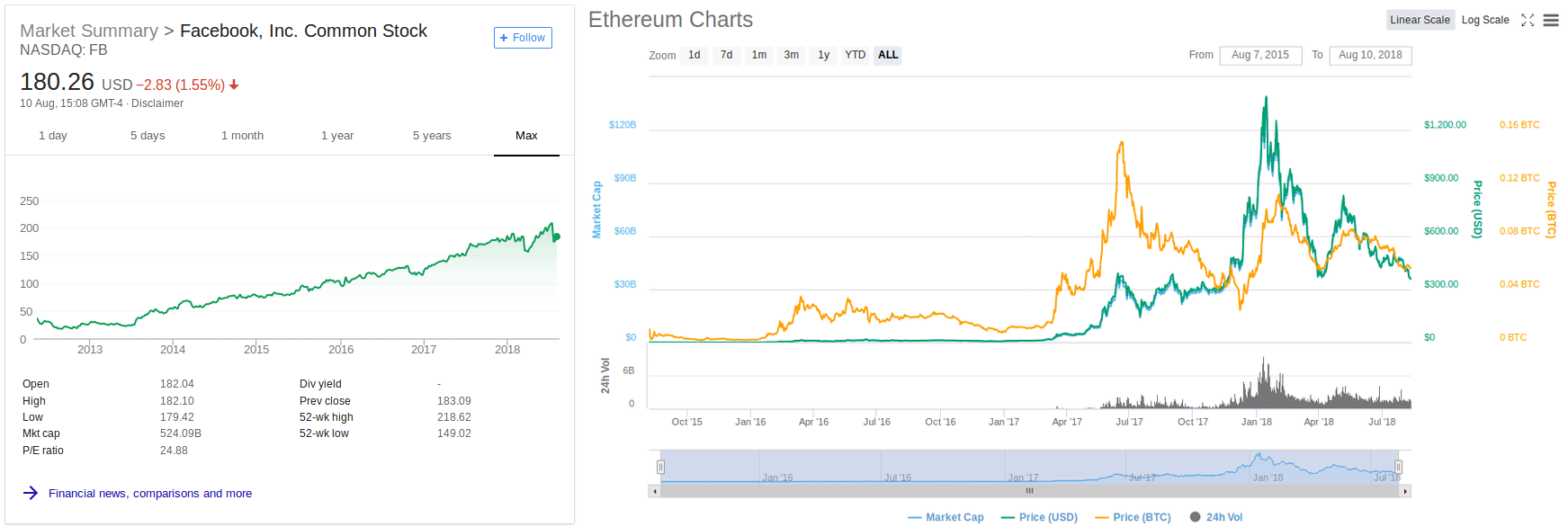Switch to the 1 year tab
The image size is (1568, 527).
tap(337, 136)
